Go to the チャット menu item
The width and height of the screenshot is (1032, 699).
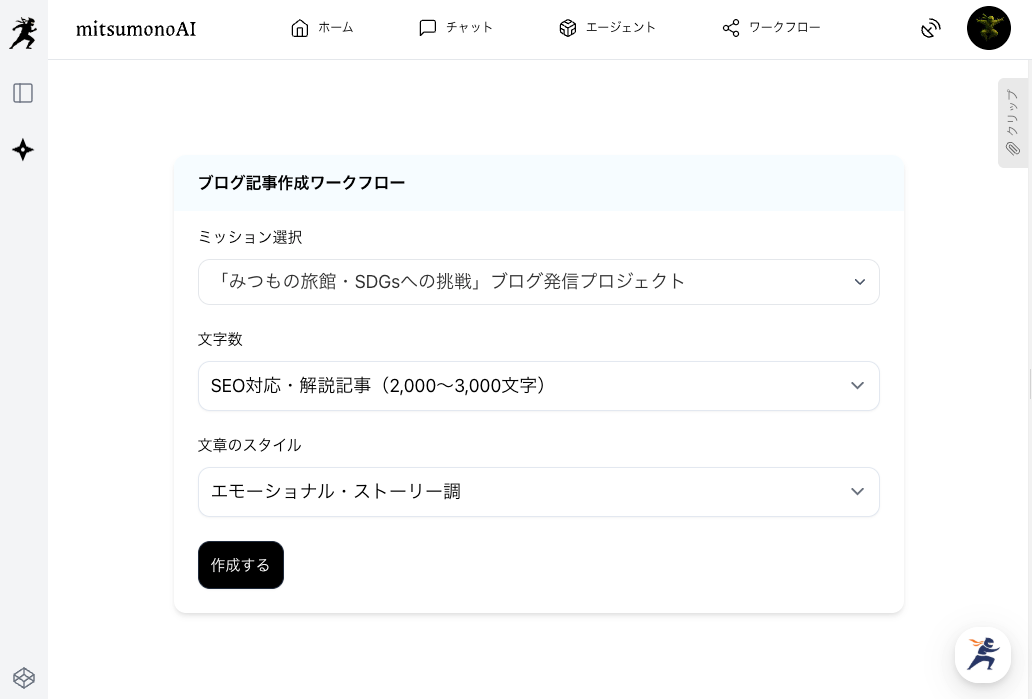469,28
